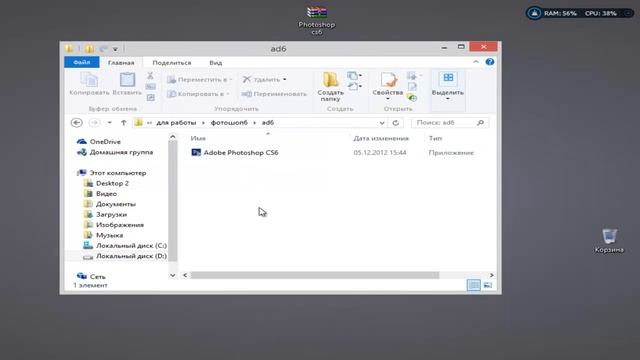This screenshot has height=360, width=640.
Task: Select the Adobe Photoshop CS6 file name
Action: click(241, 153)
